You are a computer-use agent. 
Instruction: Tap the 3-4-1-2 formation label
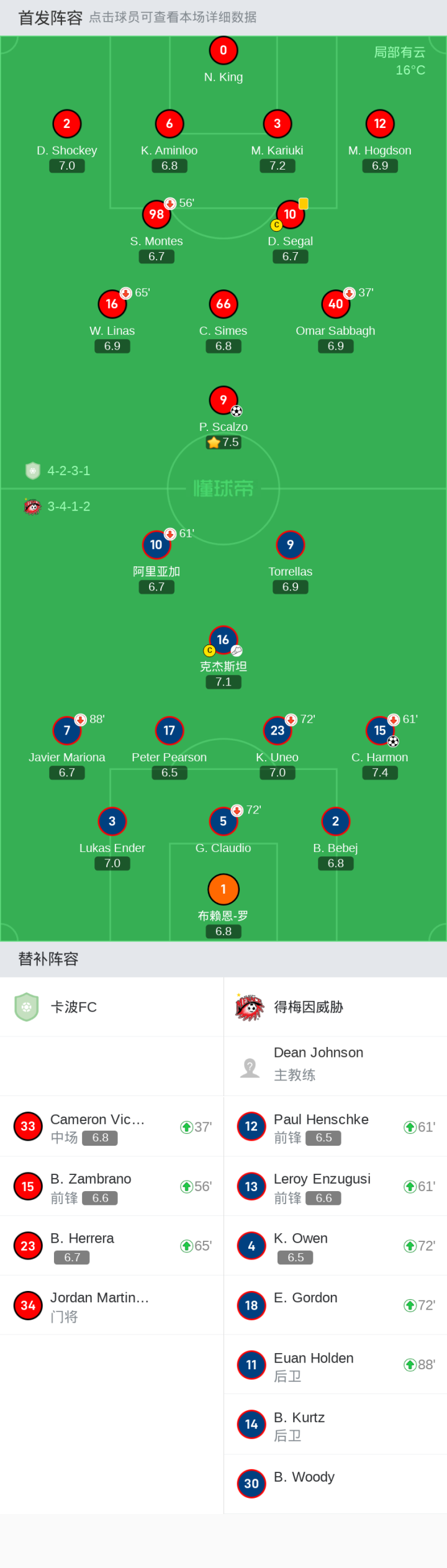pos(69,506)
